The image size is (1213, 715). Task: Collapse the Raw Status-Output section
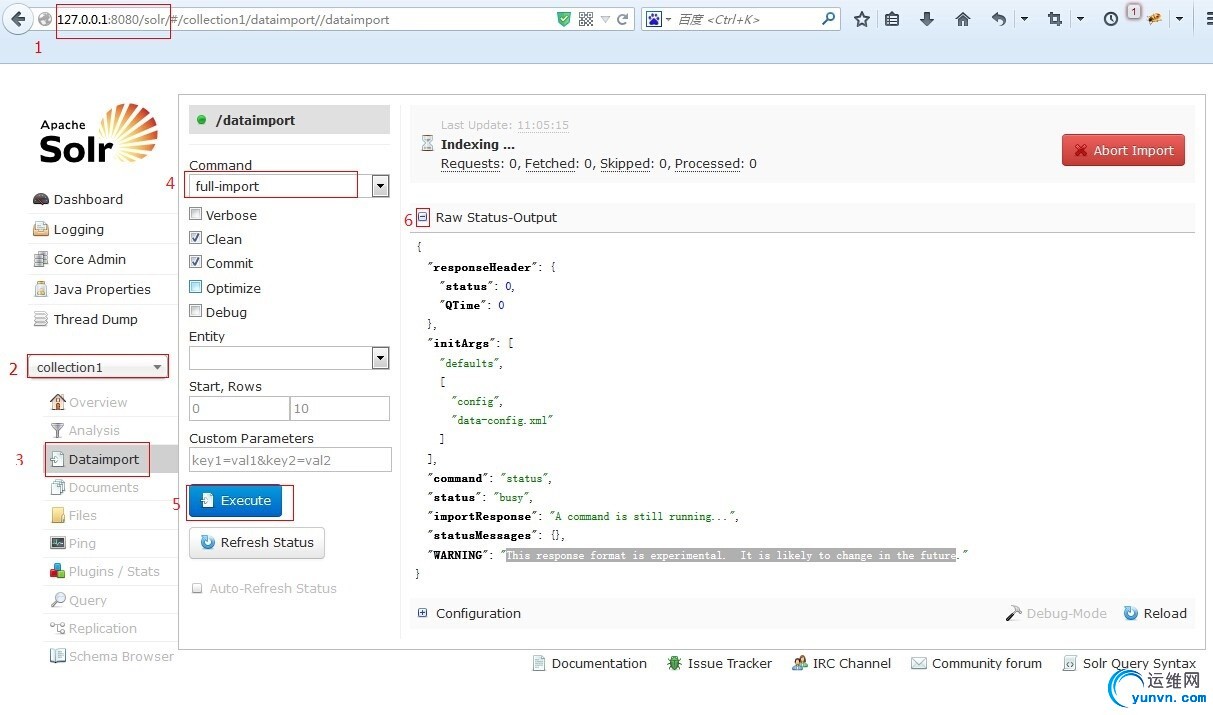pos(423,217)
